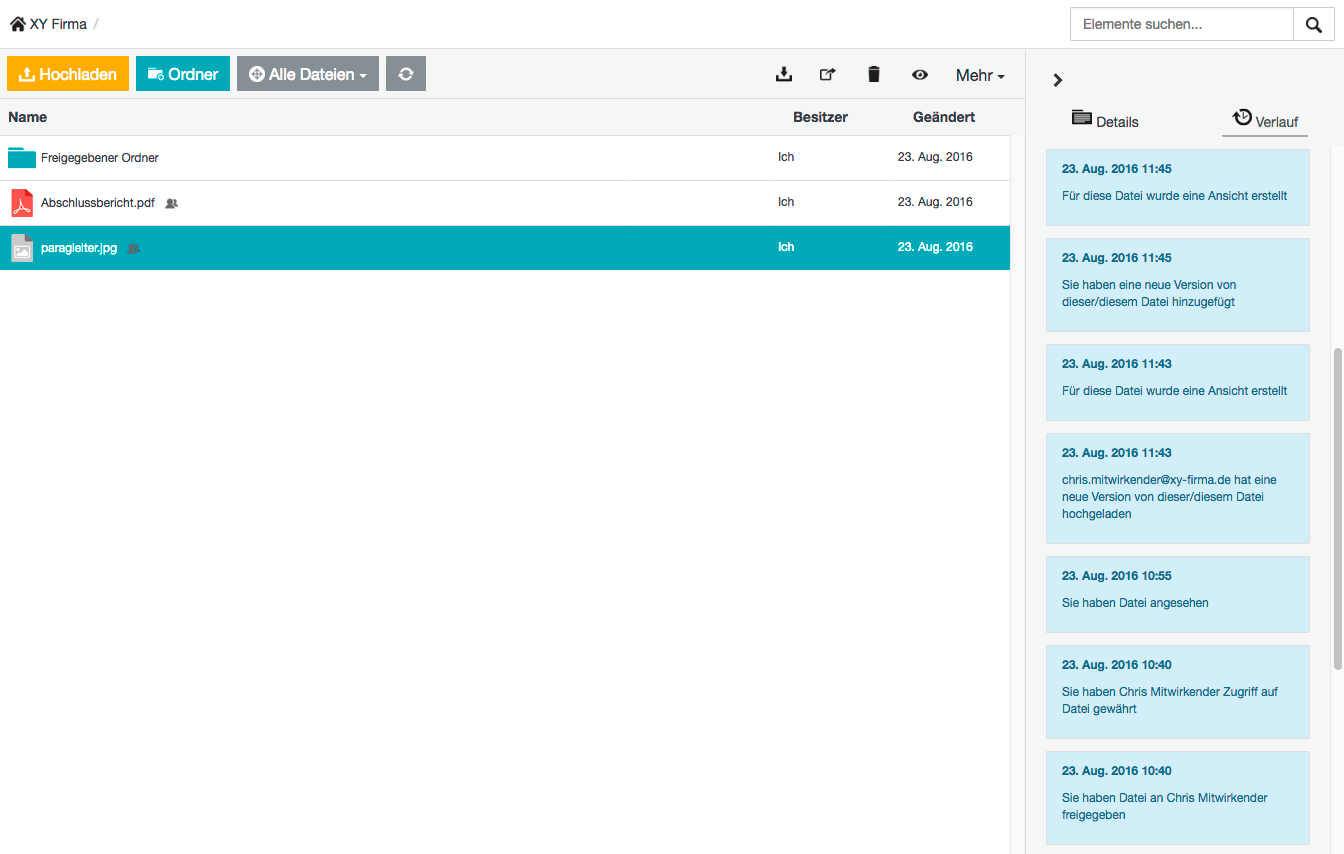Click the 11:45 'neue Version hinzugefügt' entry
1344x854 pixels.
1178,285
